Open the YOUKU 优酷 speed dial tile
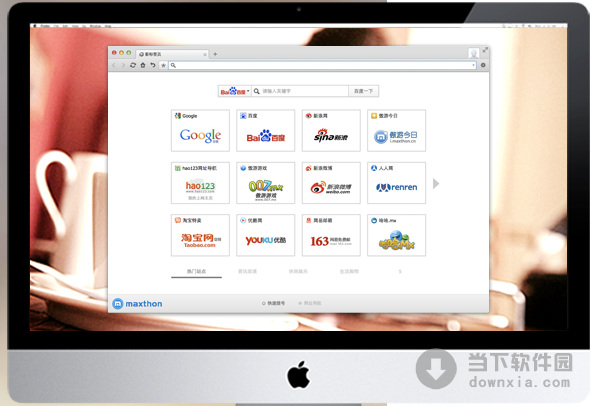596x406 pixels. [266, 235]
